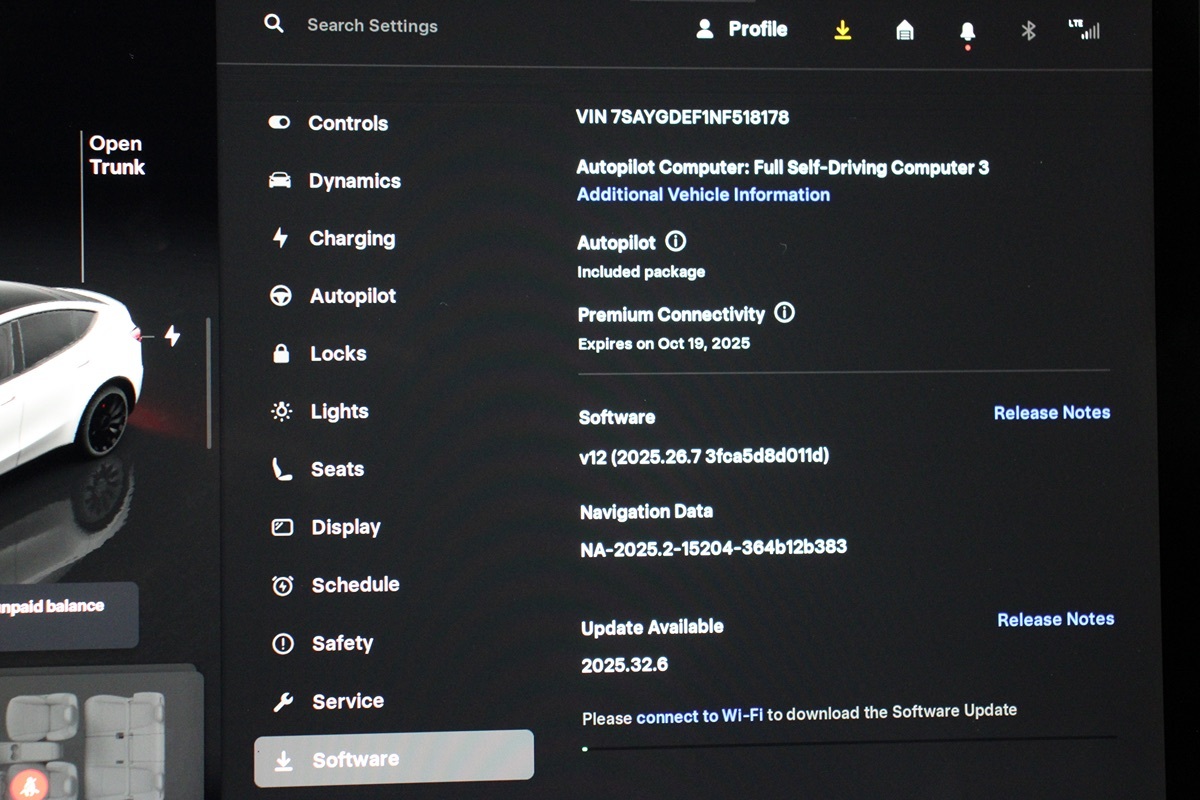Open the garage door HomeLink icon
The image size is (1200, 800).
point(905,31)
